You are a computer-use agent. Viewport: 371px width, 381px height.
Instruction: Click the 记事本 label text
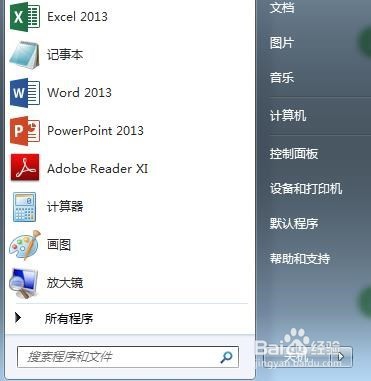point(65,55)
